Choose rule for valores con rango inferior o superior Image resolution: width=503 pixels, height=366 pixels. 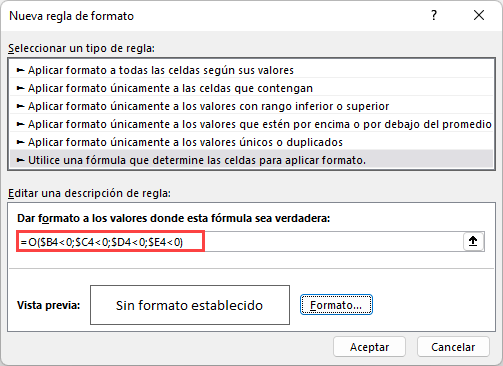(x=252, y=106)
